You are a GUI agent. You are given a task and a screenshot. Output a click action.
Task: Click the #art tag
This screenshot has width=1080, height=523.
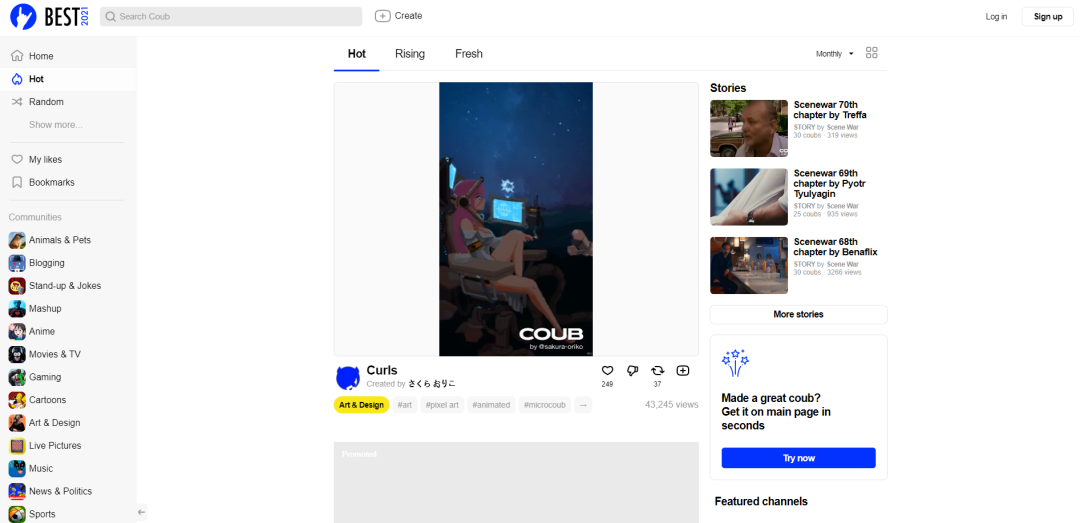click(x=404, y=405)
